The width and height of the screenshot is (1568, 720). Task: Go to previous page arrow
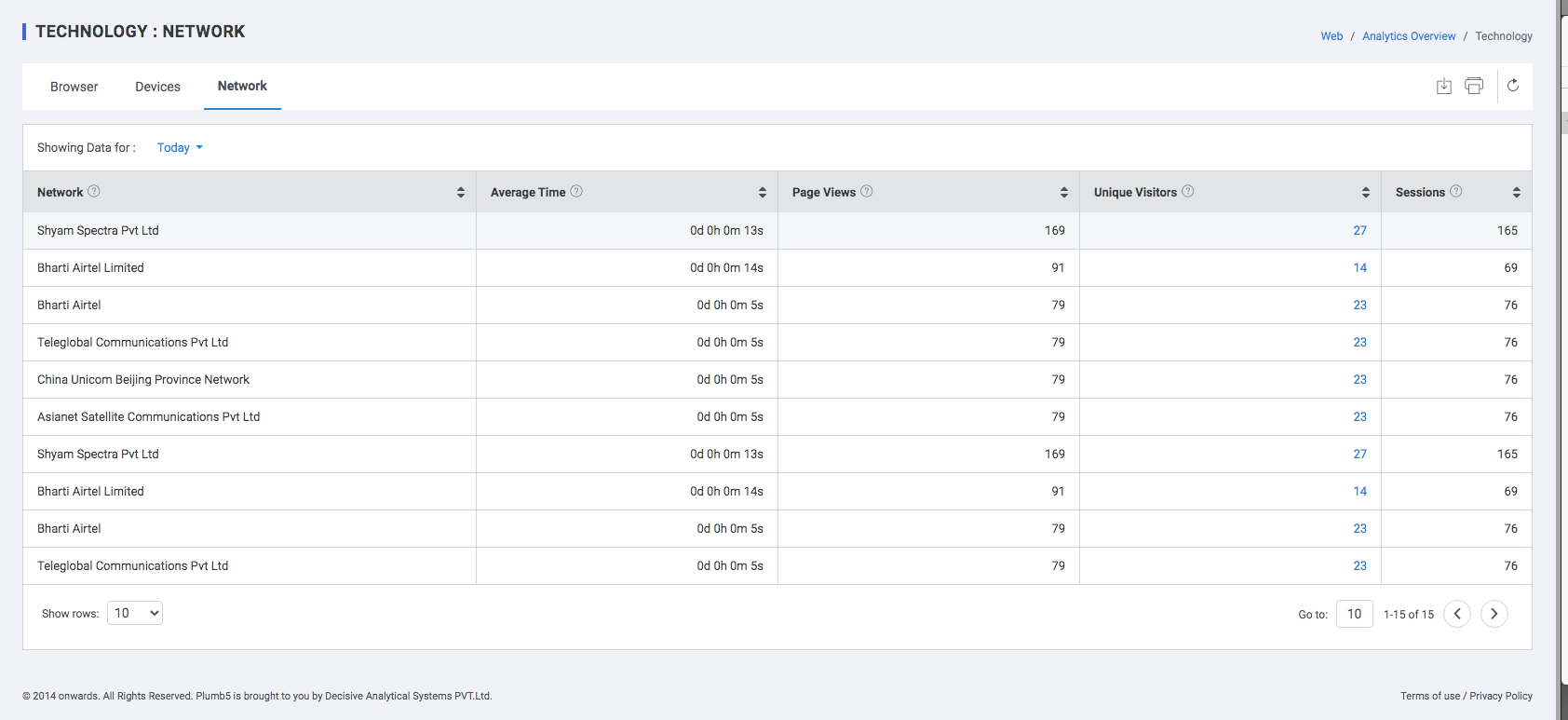1457,614
